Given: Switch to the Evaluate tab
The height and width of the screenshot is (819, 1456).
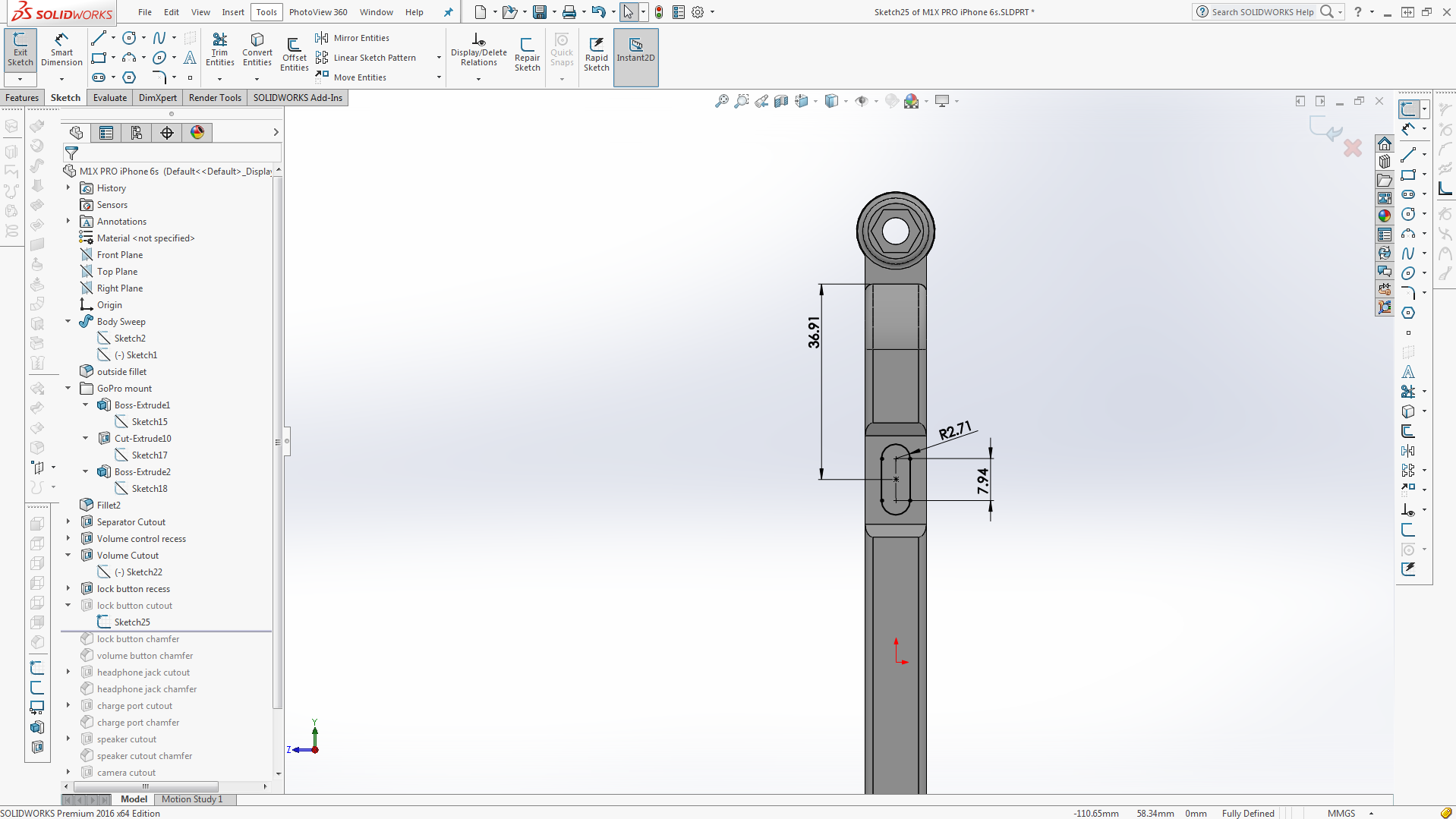Looking at the screenshot, I should (x=110, y=98).
